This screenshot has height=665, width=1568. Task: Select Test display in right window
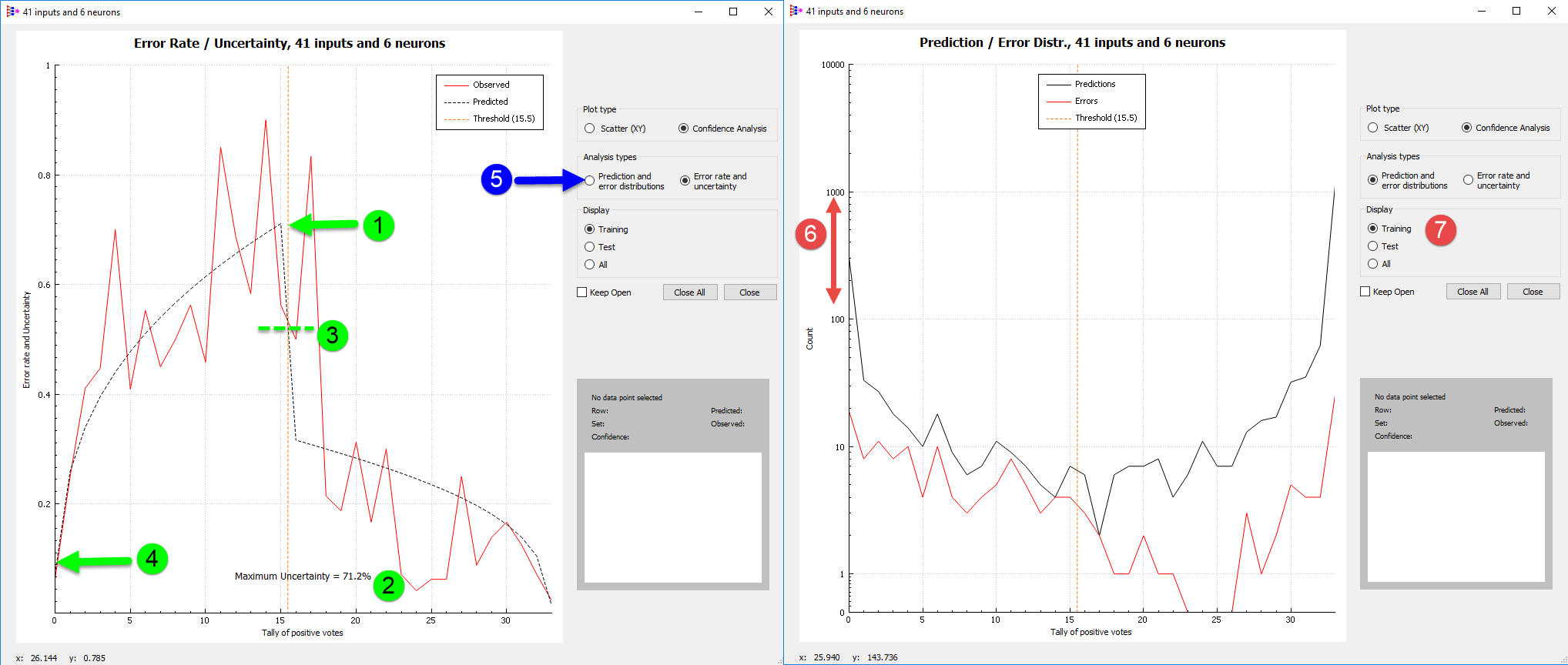point(1373,246)
